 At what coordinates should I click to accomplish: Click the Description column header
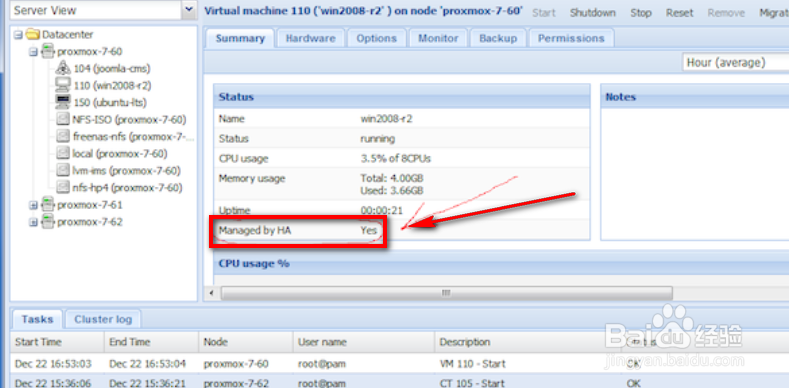pyautogui.click(x=528, y=342)
